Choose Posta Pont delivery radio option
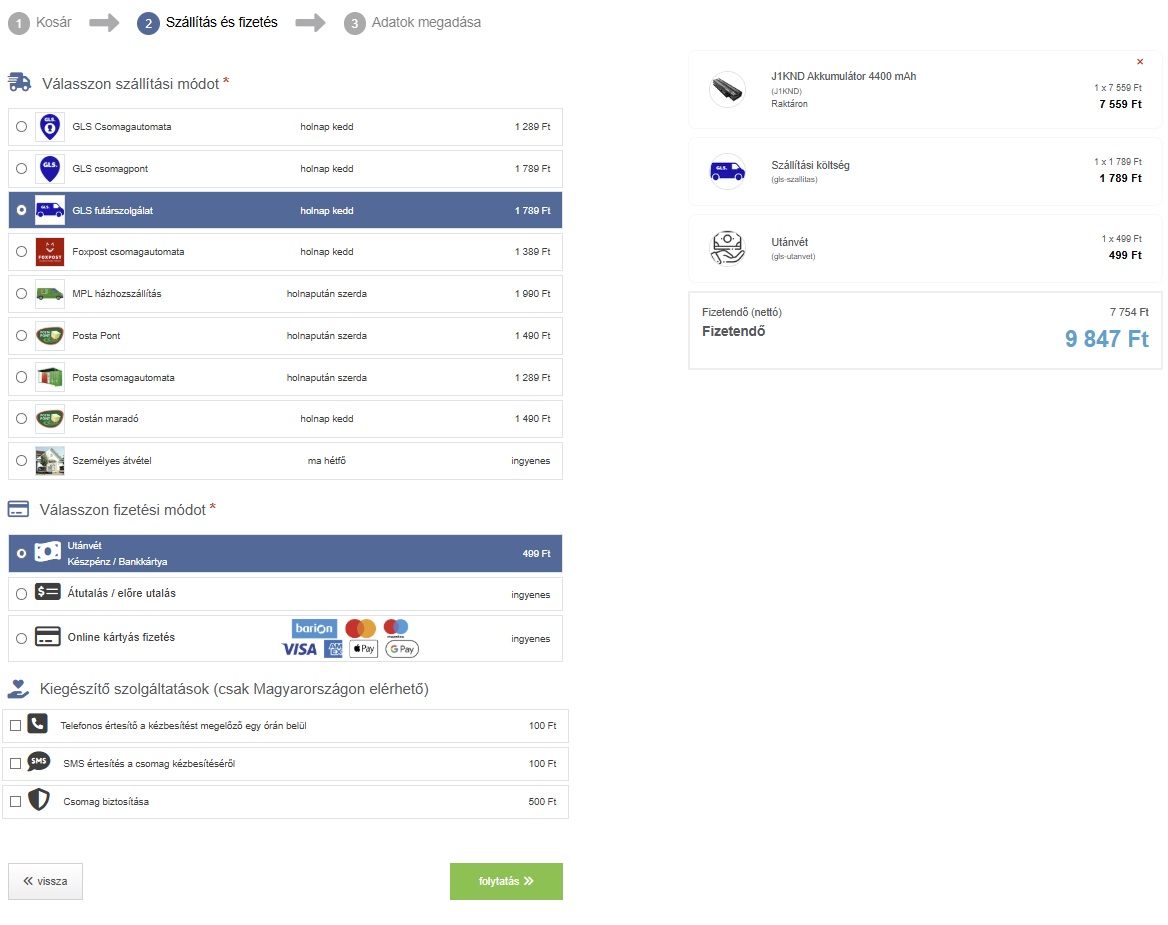Viewport: 1168px width, 925px height. tap(22, 336)
